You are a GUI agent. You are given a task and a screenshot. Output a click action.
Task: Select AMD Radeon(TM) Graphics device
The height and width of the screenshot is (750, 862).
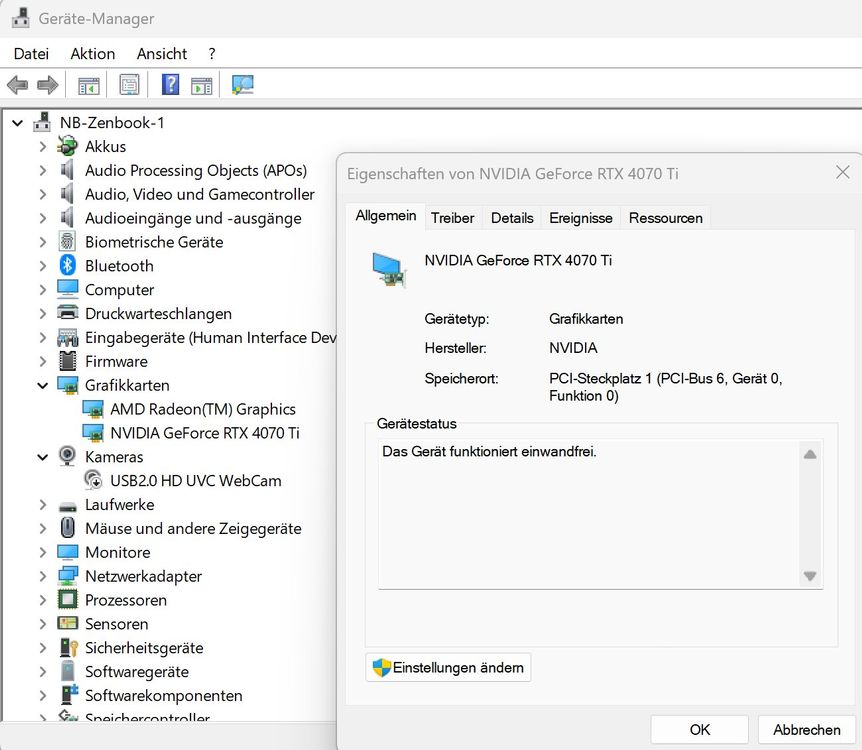(x=202, y=409)
